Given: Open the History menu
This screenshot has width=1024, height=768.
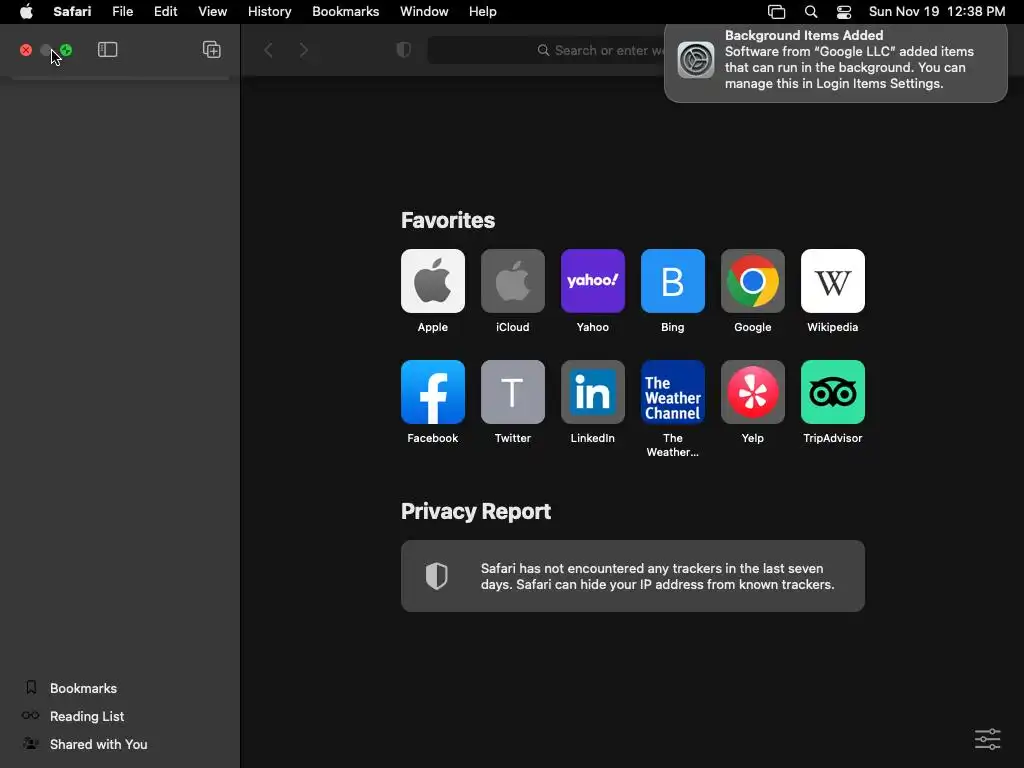Looking at the screenshot, I should coord(270,12).
